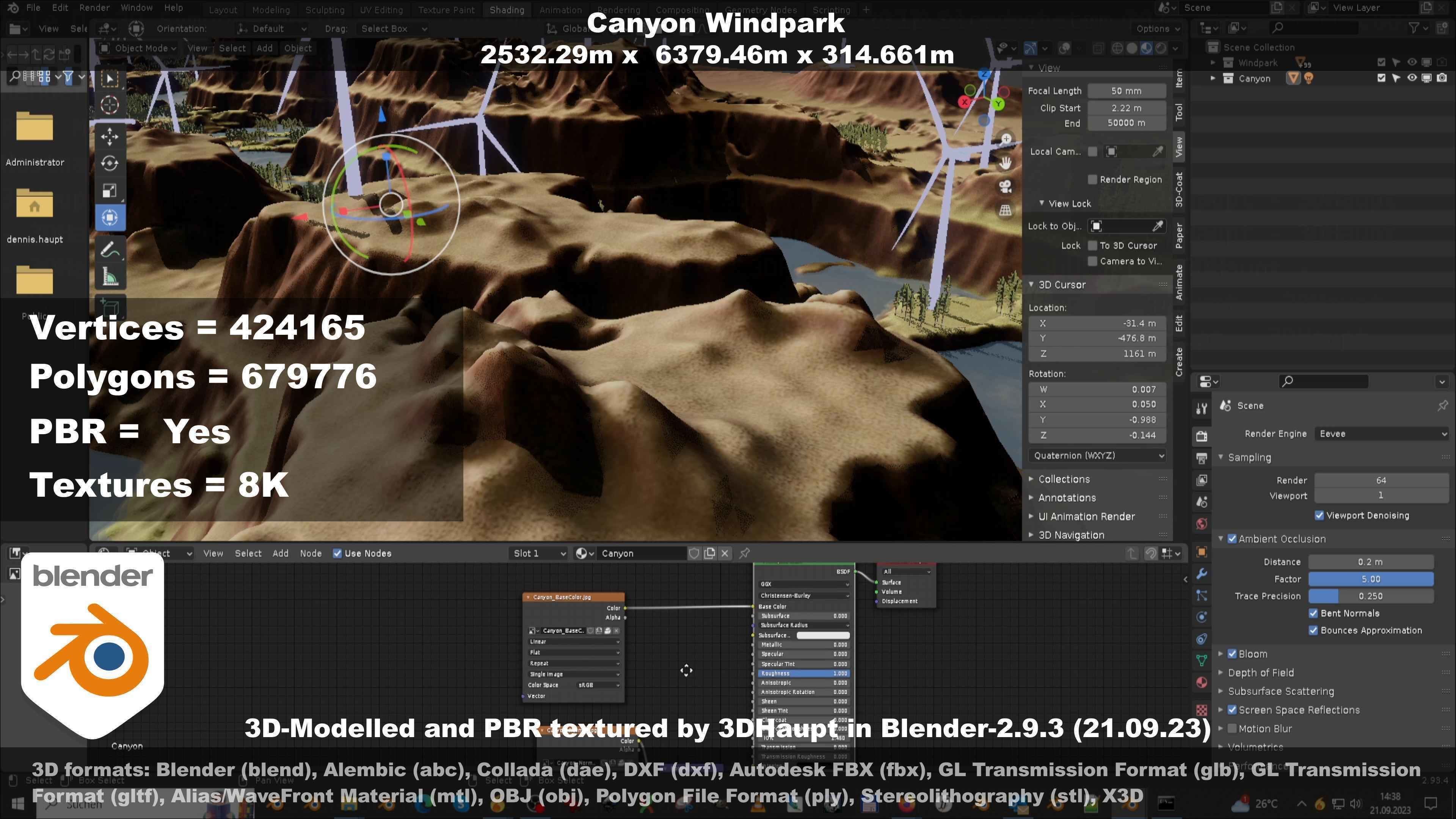1456x819 pixels.
Task: Click the Focal Length input field
Action: tap(1126, 91)
